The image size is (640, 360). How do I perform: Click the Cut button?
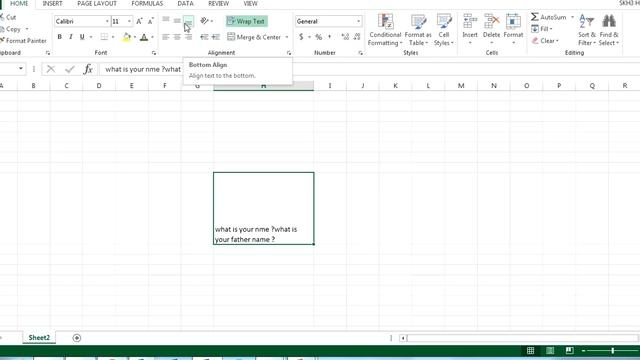(9, 17)
